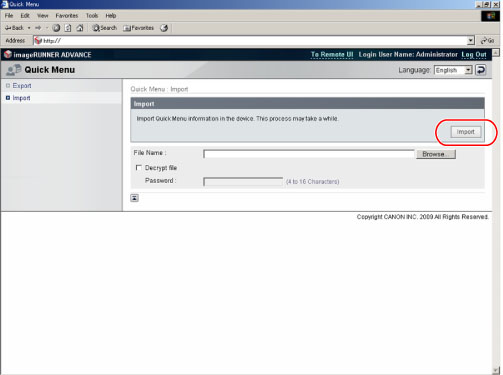This screenshot has width=503, height=375.
Task: Open the Back button history dropdown arrow
Action: click(29, 28)
